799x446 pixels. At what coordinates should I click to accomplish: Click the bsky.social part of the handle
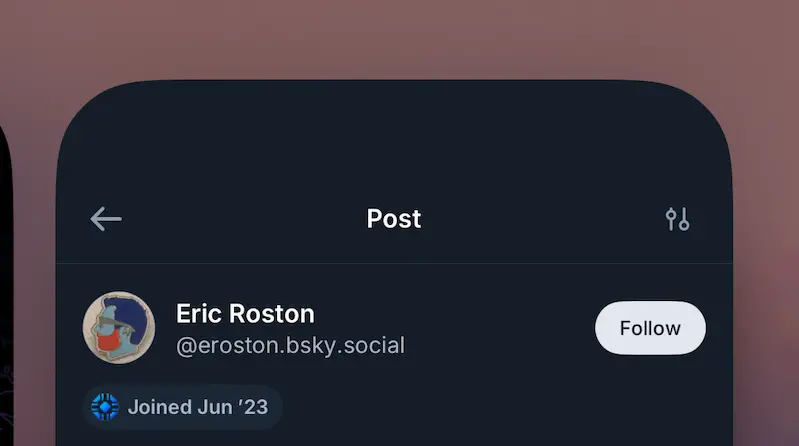tap(345, 346)
